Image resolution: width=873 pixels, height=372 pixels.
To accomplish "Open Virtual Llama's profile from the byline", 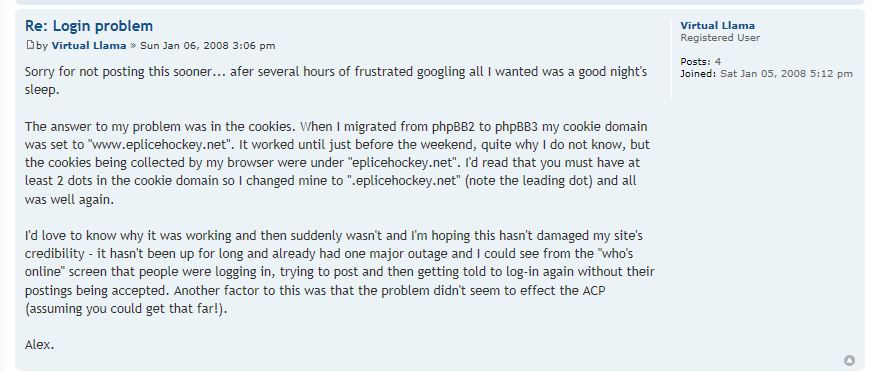I will pos(89,46).
